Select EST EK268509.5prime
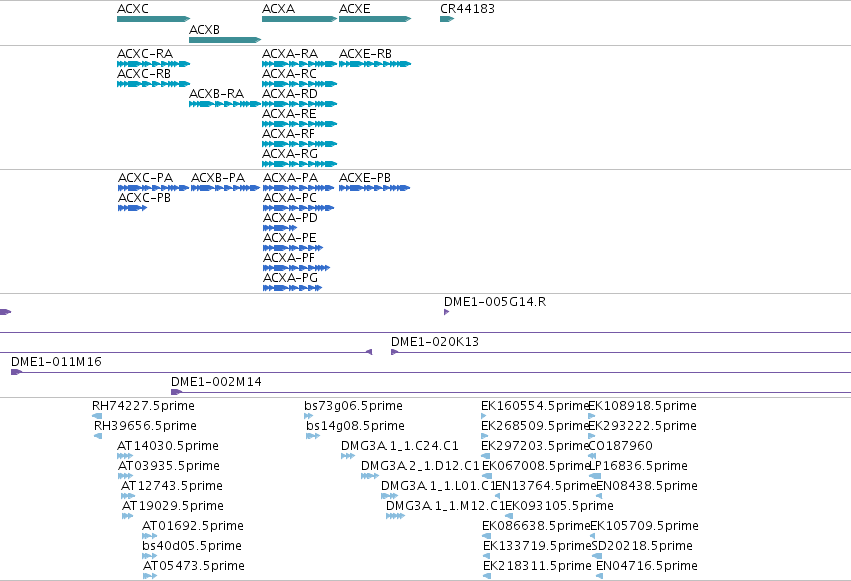 pyautogui.click(x=485, y=436)
